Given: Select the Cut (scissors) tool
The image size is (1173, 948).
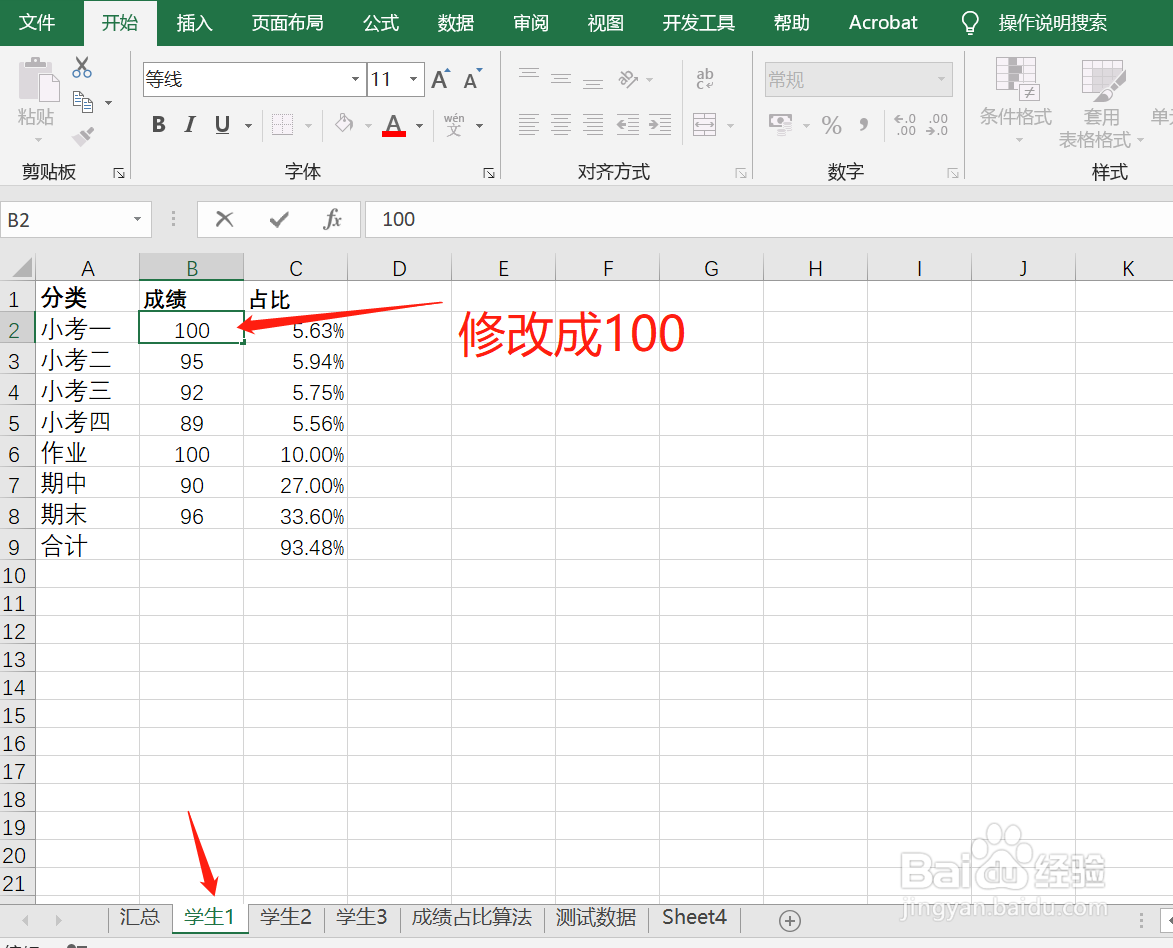Looking at the screenshot, I should point(82,67).
